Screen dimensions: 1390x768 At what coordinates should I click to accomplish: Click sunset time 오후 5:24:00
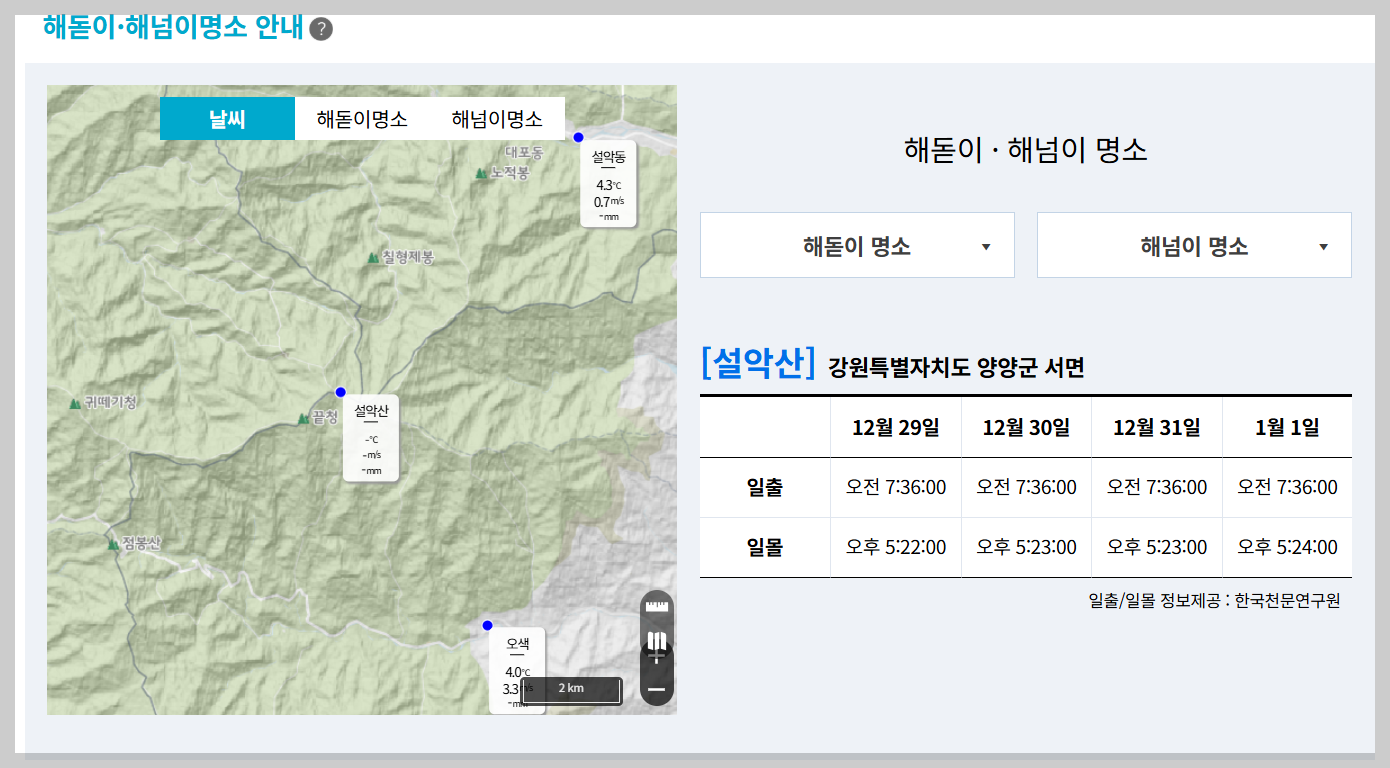(1287, 548)
